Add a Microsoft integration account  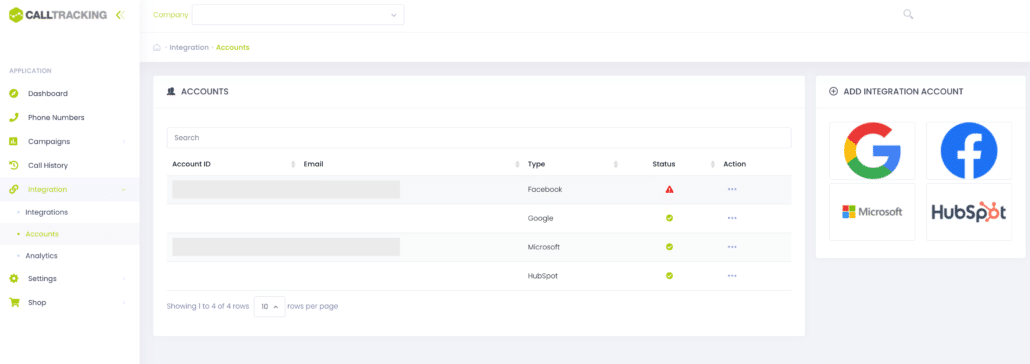pyautogui.click(x=872, y=212)
